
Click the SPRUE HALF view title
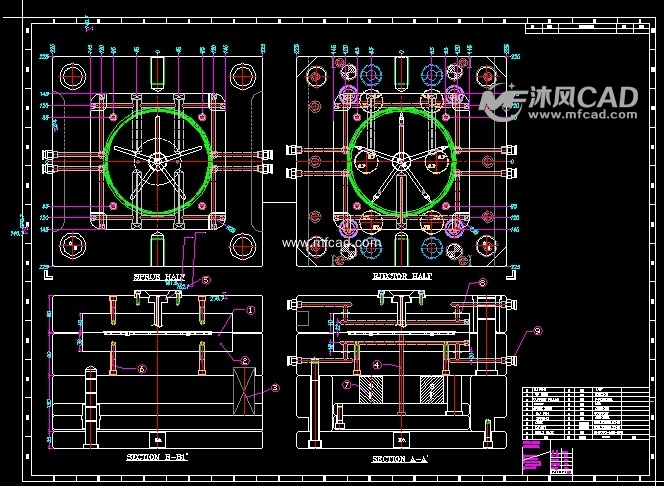[x=159, y=277]
